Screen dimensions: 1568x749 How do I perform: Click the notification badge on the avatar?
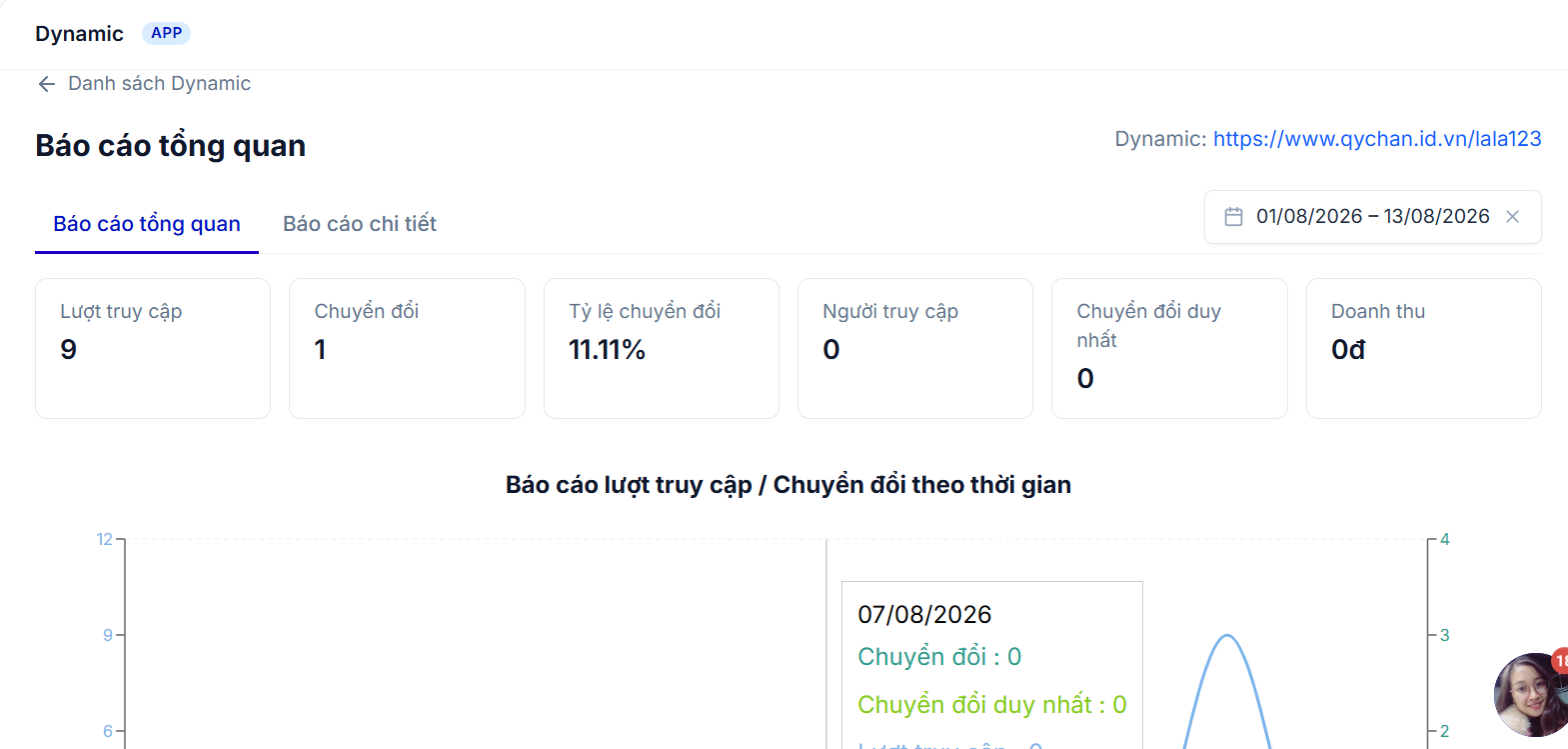pyautogui.click(x=1560, y=661)
